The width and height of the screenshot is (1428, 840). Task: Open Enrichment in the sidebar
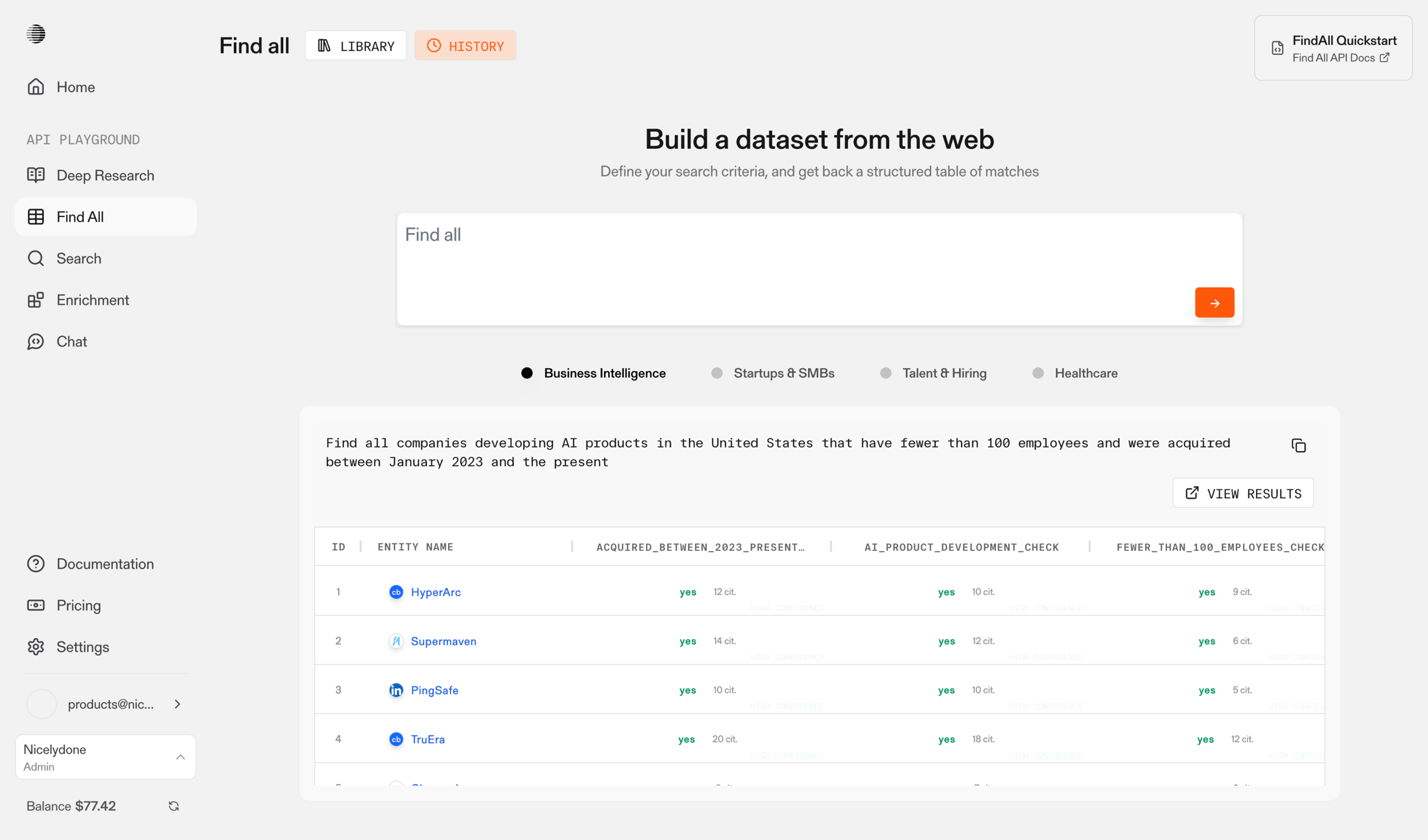pyautogui.click(x=105, y=300)
